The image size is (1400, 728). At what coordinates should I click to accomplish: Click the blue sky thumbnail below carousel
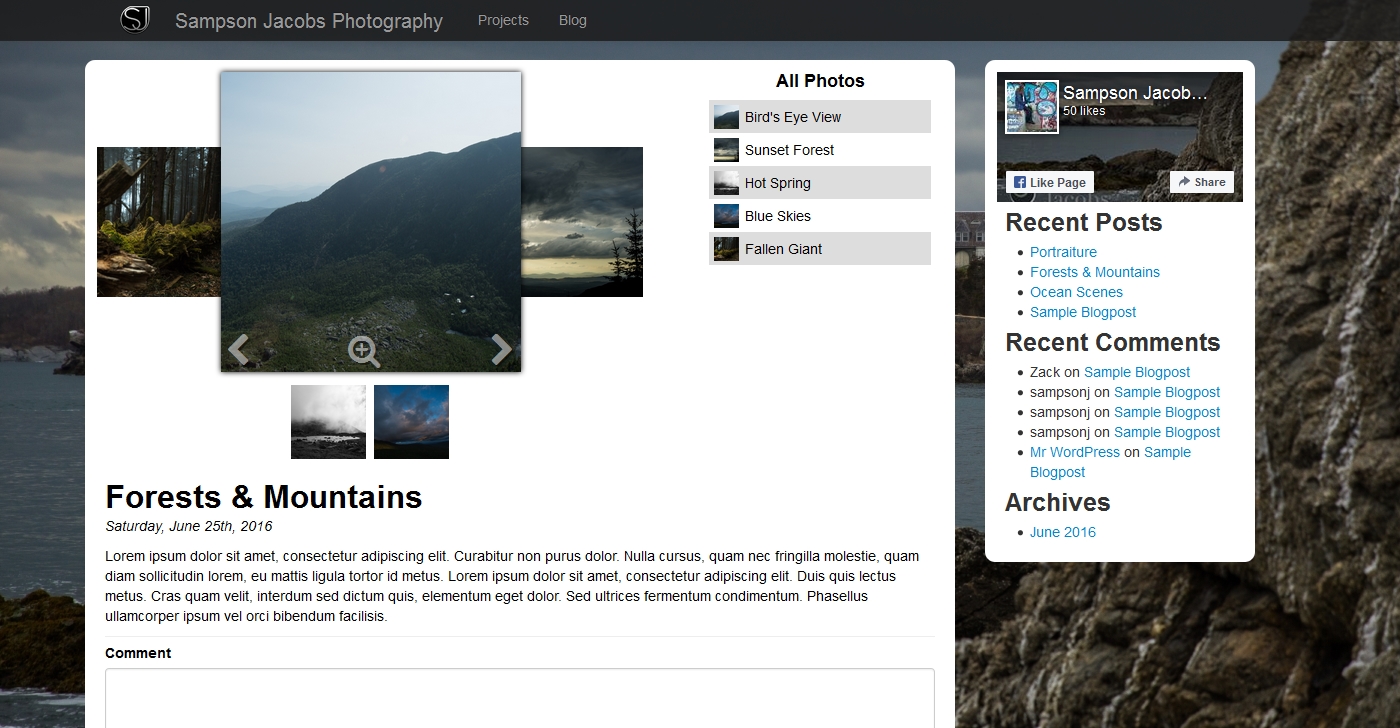[411, 422]
